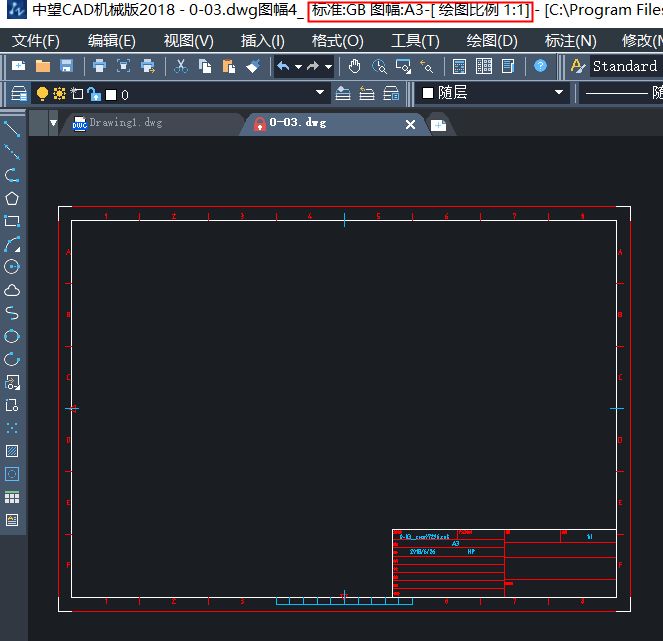The width and height of the screenshot is (663, 641).
Task: Open the 文件(F) menu
Action: pos(36,41)
